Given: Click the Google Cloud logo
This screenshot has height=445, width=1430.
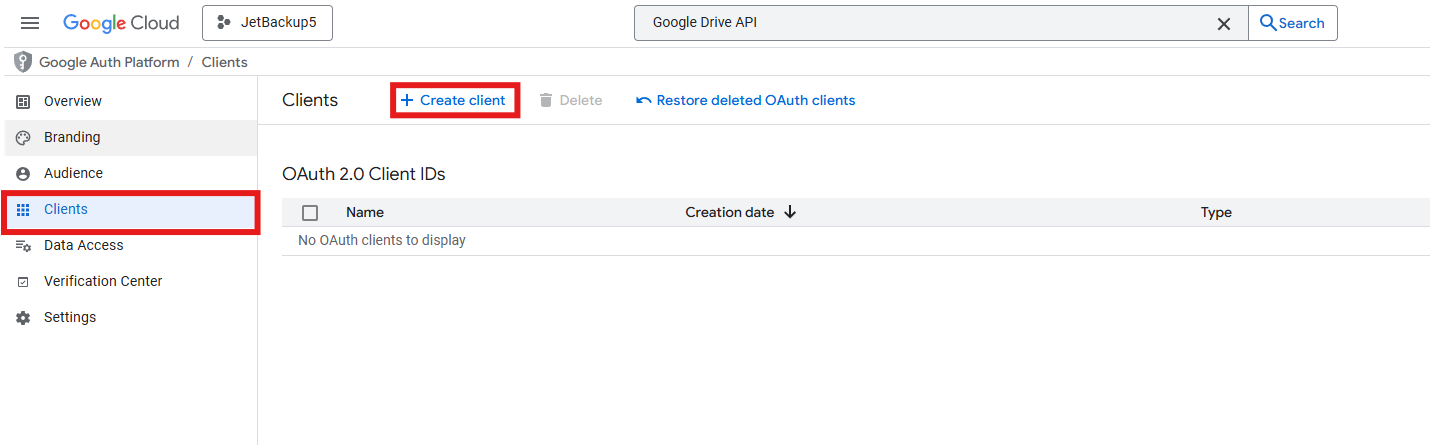Looking at the screenshot, I should tap(121, 23).
